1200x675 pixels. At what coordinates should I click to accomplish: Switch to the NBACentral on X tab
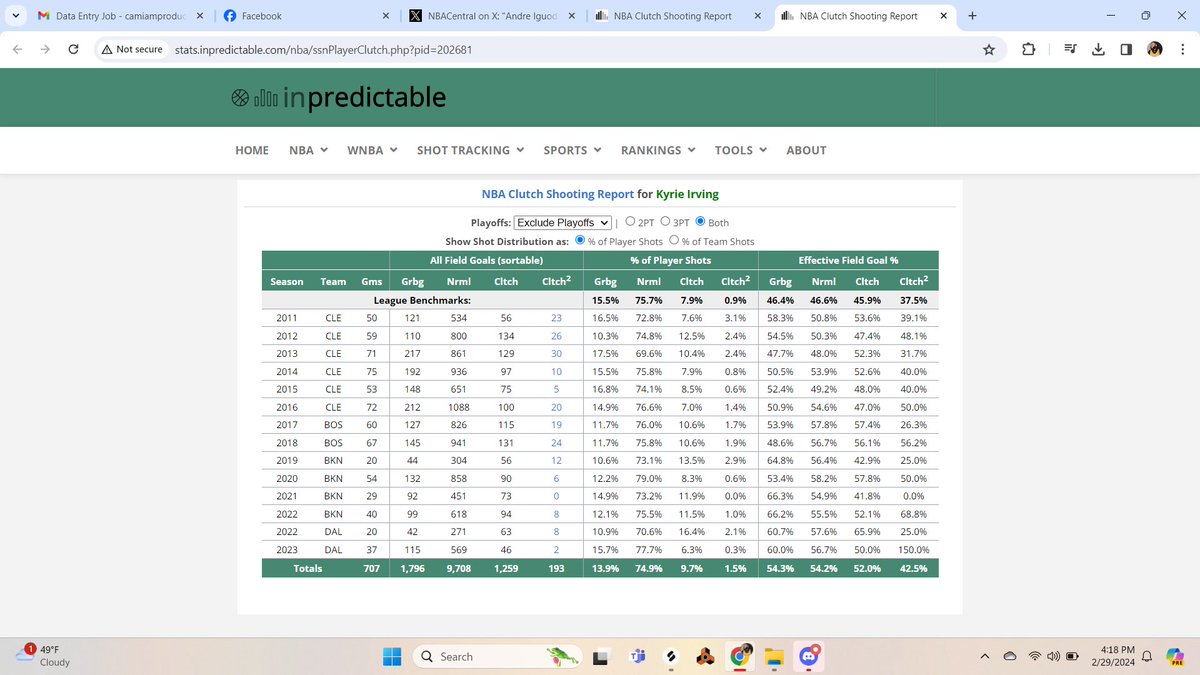[x=490, y=16]
